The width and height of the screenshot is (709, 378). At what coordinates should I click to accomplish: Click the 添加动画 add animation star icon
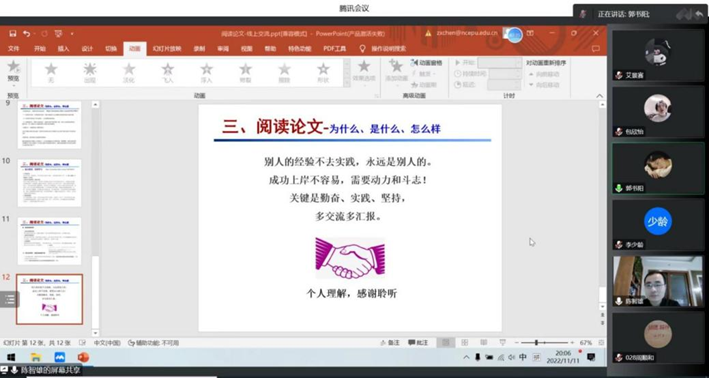tap(396, 66)
